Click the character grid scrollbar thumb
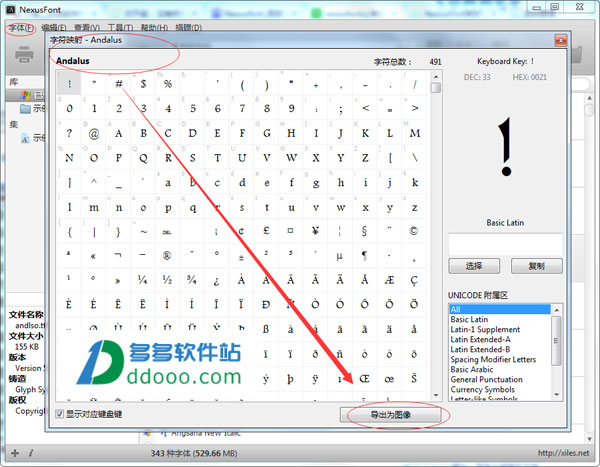Image resolution: width=600 pixels, height=467 pixels. (x=436, y=88)
